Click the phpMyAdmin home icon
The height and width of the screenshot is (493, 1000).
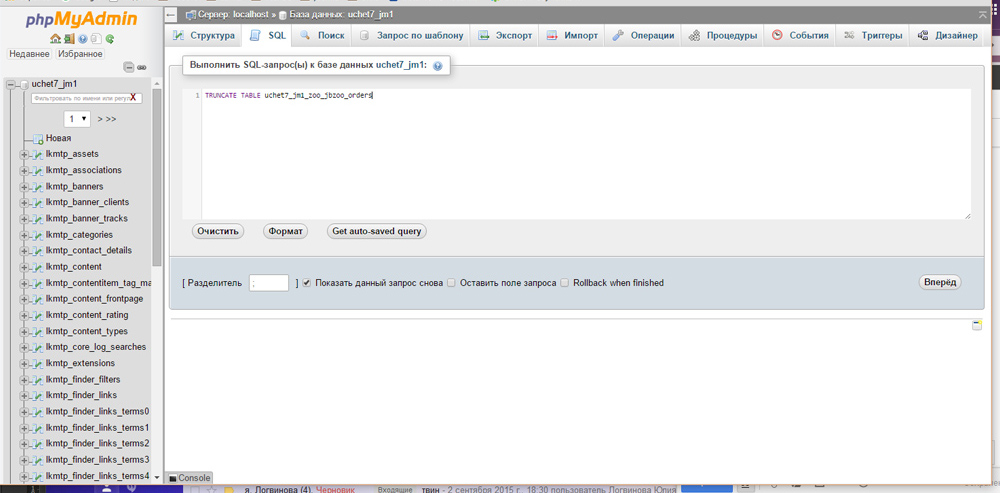point(56,39)
